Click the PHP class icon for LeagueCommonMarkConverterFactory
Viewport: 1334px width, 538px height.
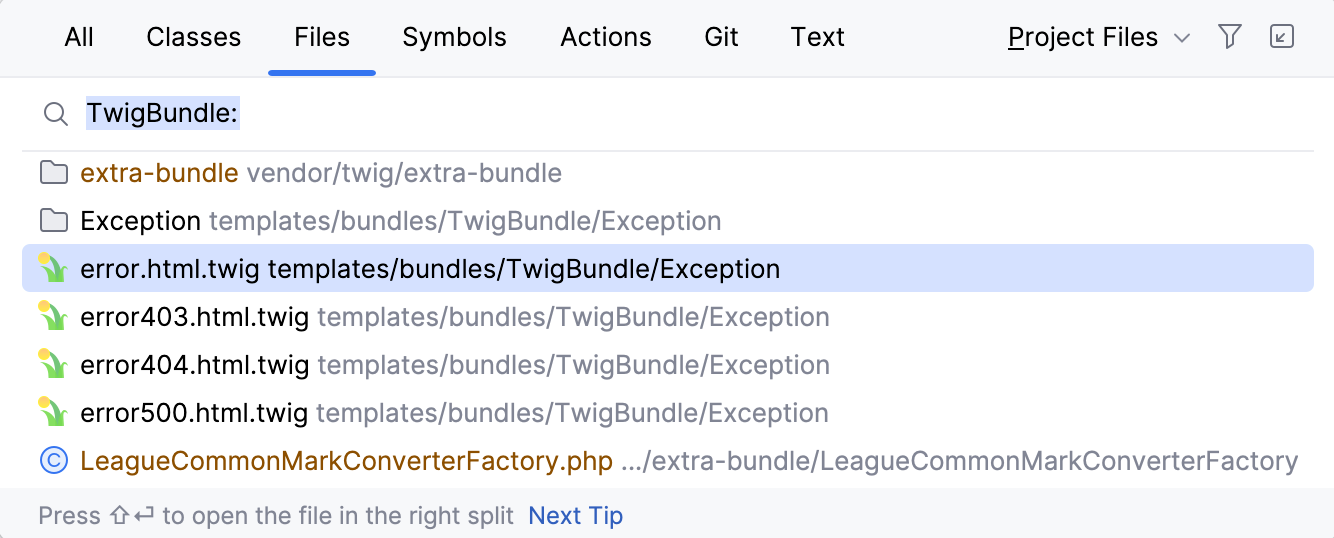point(53,461)
